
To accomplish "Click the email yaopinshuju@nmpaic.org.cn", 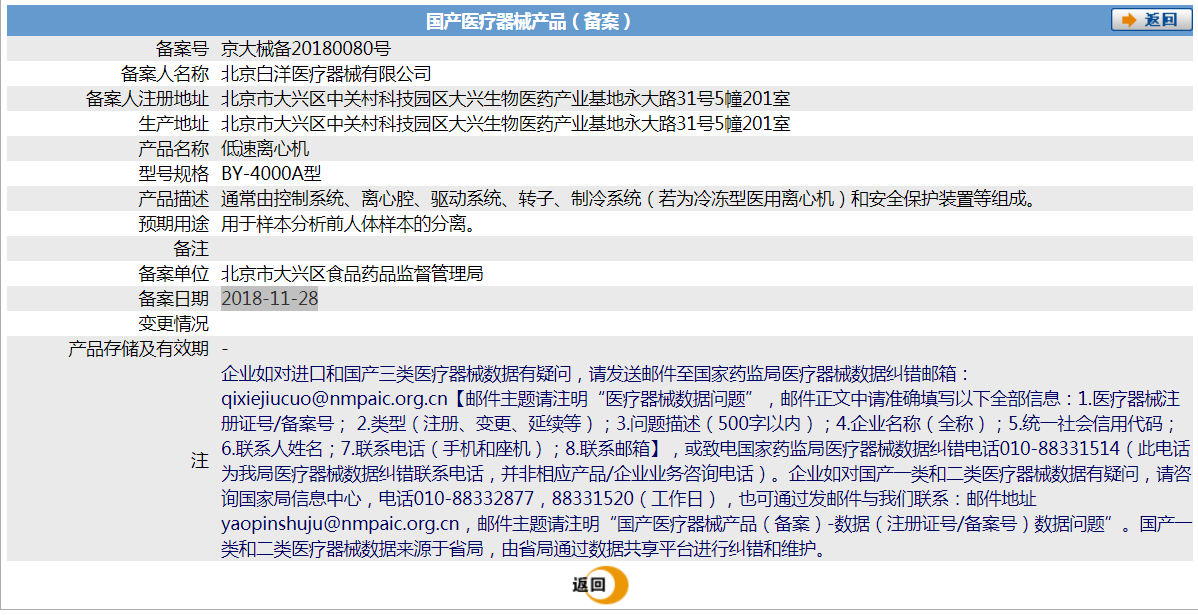I will point(340,524).
